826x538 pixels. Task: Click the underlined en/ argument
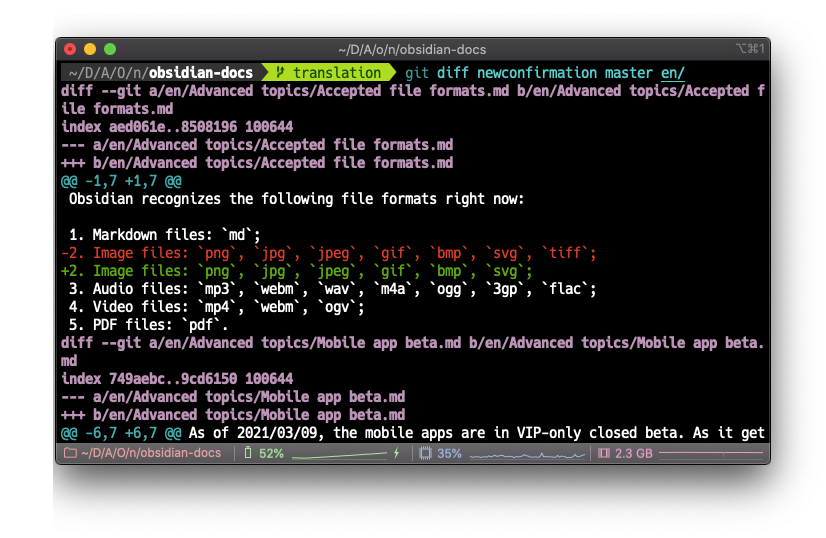point(673,73)
